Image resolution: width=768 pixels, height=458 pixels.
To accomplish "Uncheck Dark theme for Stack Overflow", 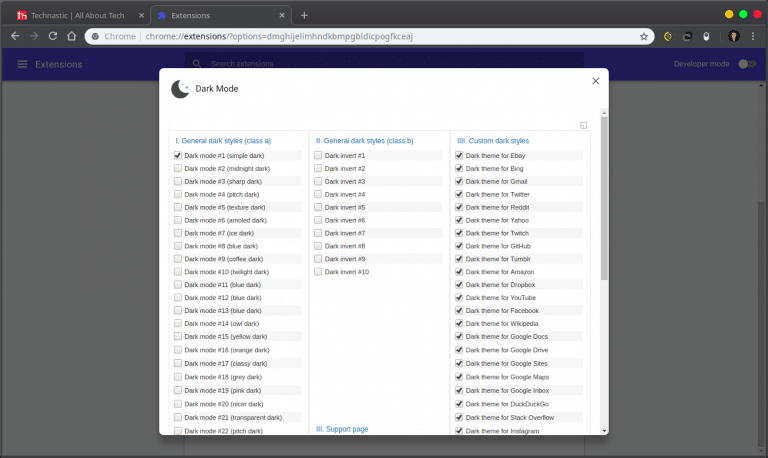I will tap(459, 417).
